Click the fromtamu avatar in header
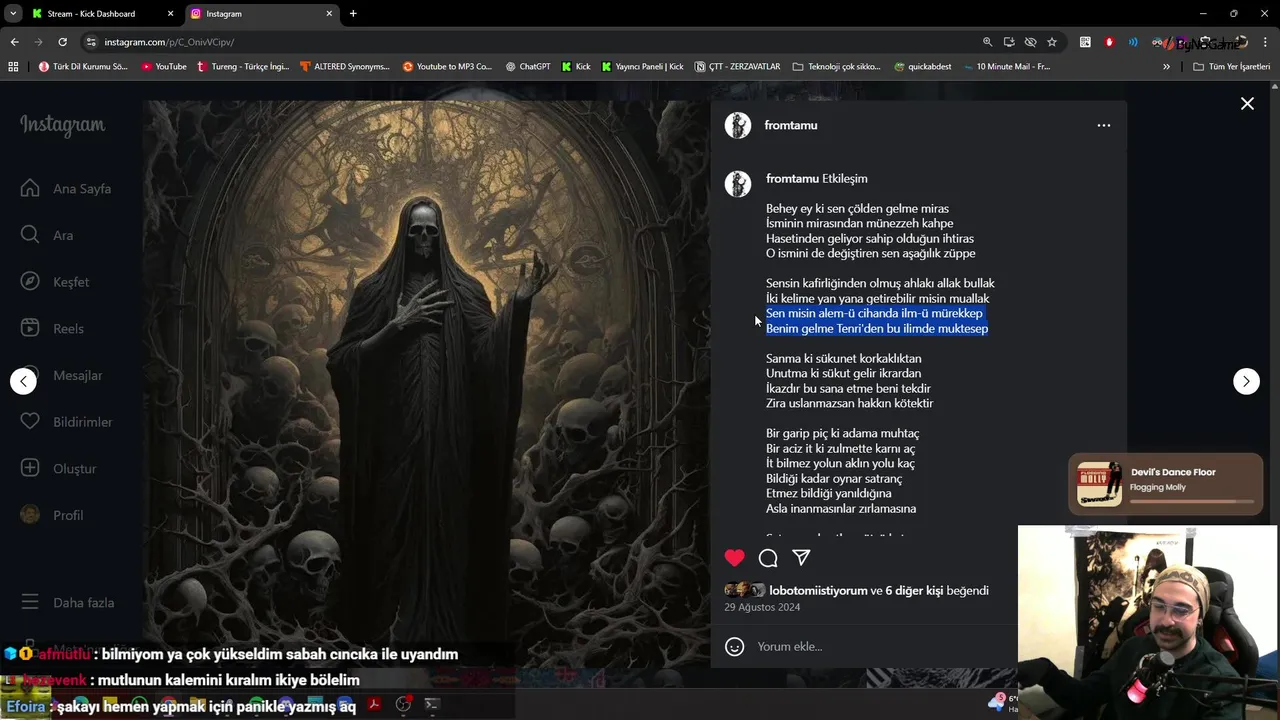Image resolution: width=1280 pixels, height=720 pixels. tap(738, 125)
